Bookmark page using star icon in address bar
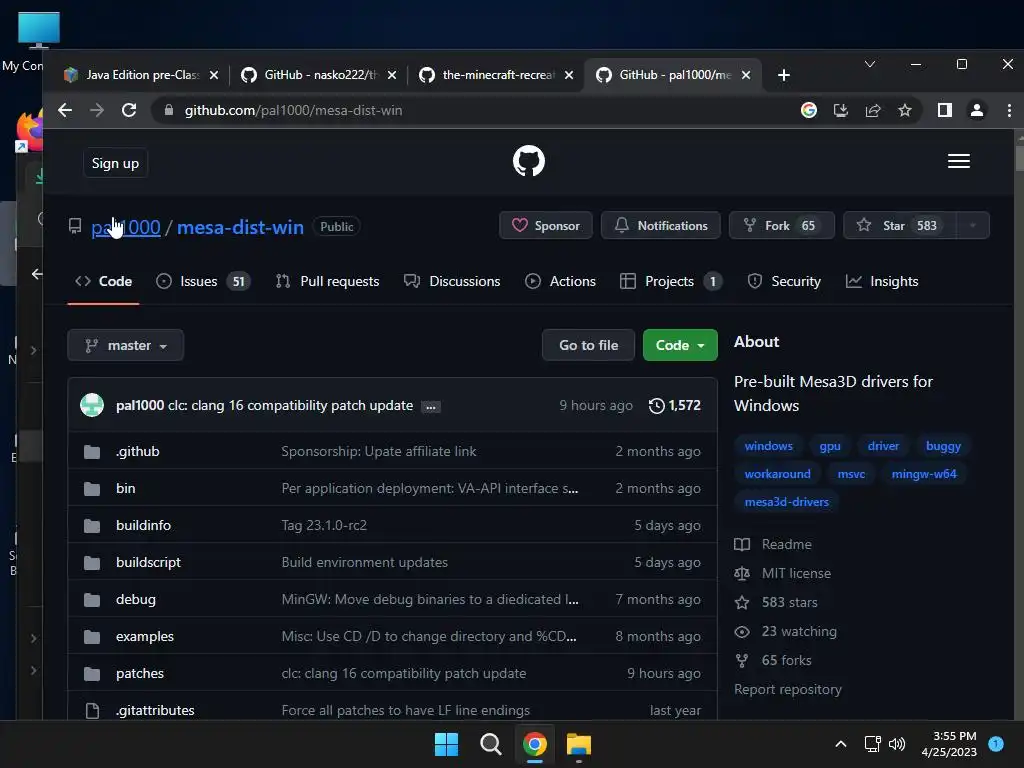 (x=904, y=110)
